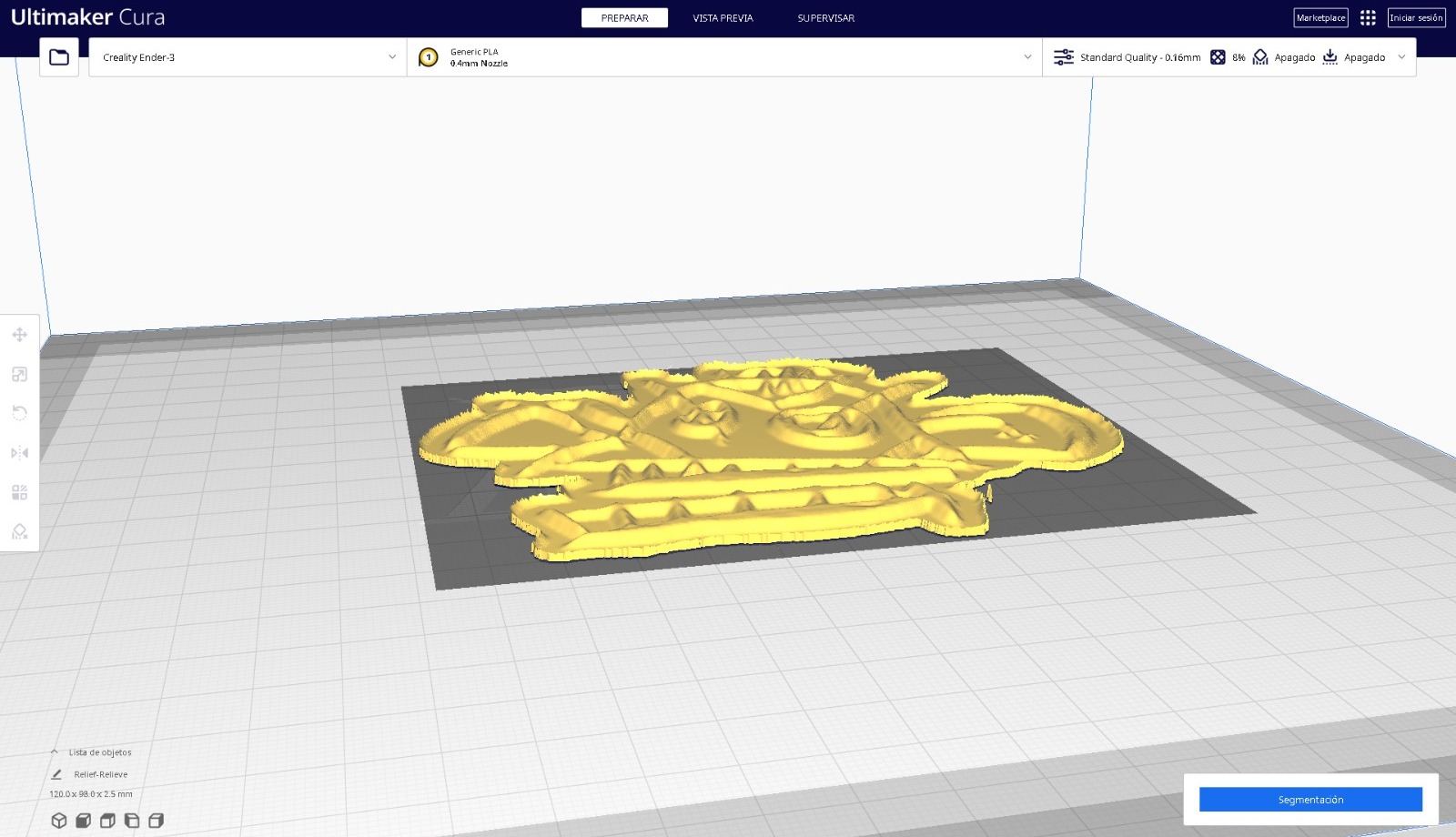The image size is (1456, 837).
Task: Click the Ultimaker Cura logo
Action: pyautogui.click(x=87, y=17)
